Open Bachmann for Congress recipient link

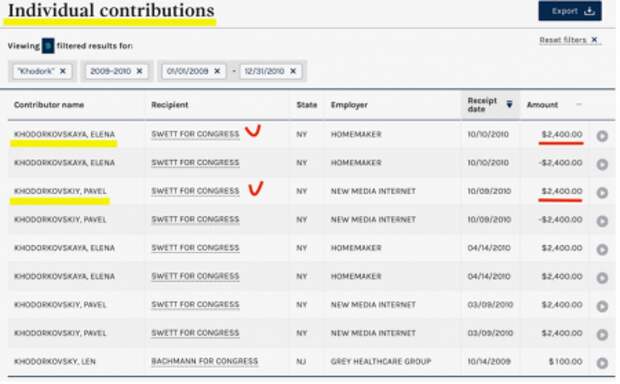[204, 361]
